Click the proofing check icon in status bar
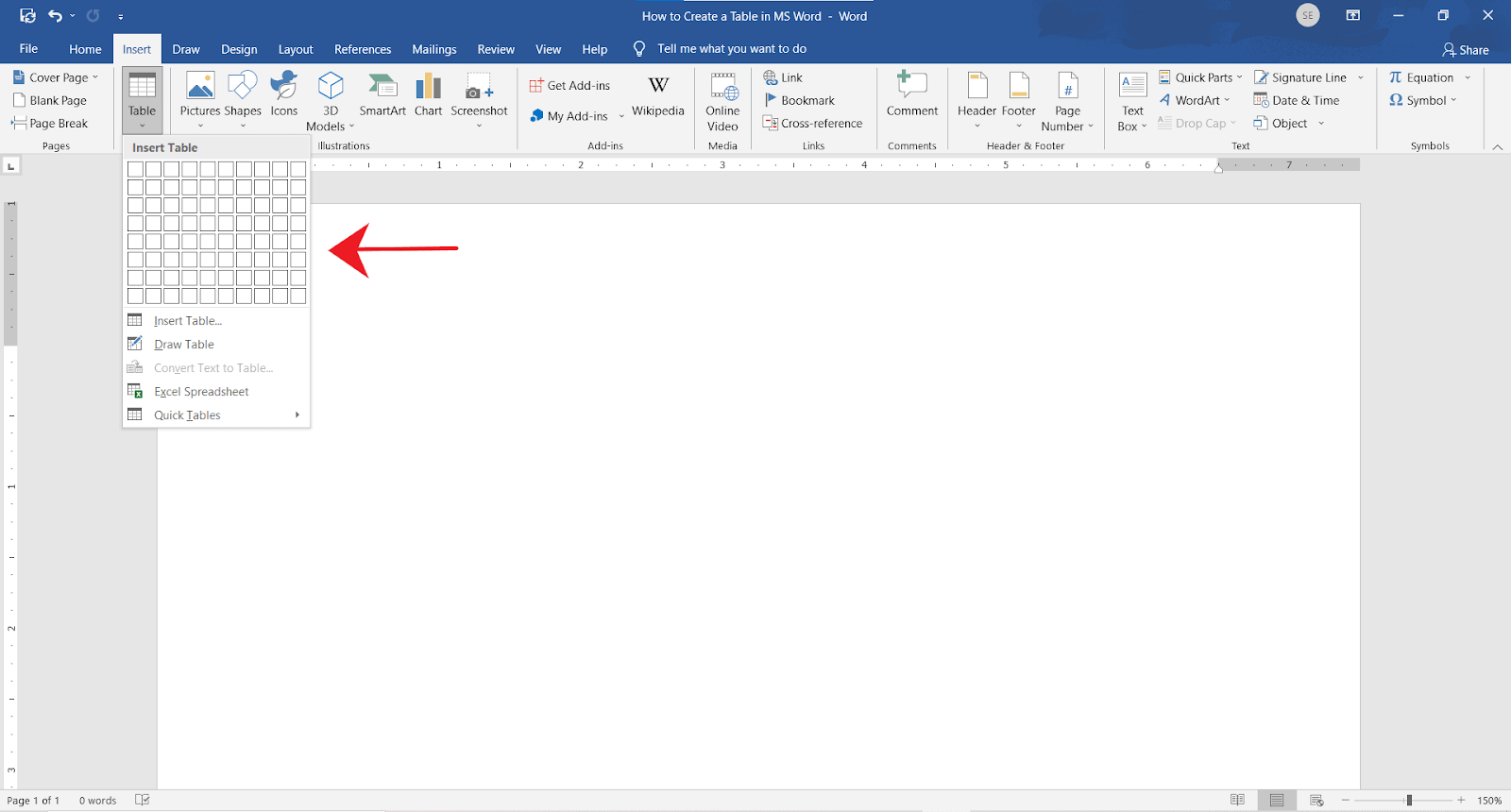Image resolution: width=1511 pixels, height=812 pixels. (143, 800)
